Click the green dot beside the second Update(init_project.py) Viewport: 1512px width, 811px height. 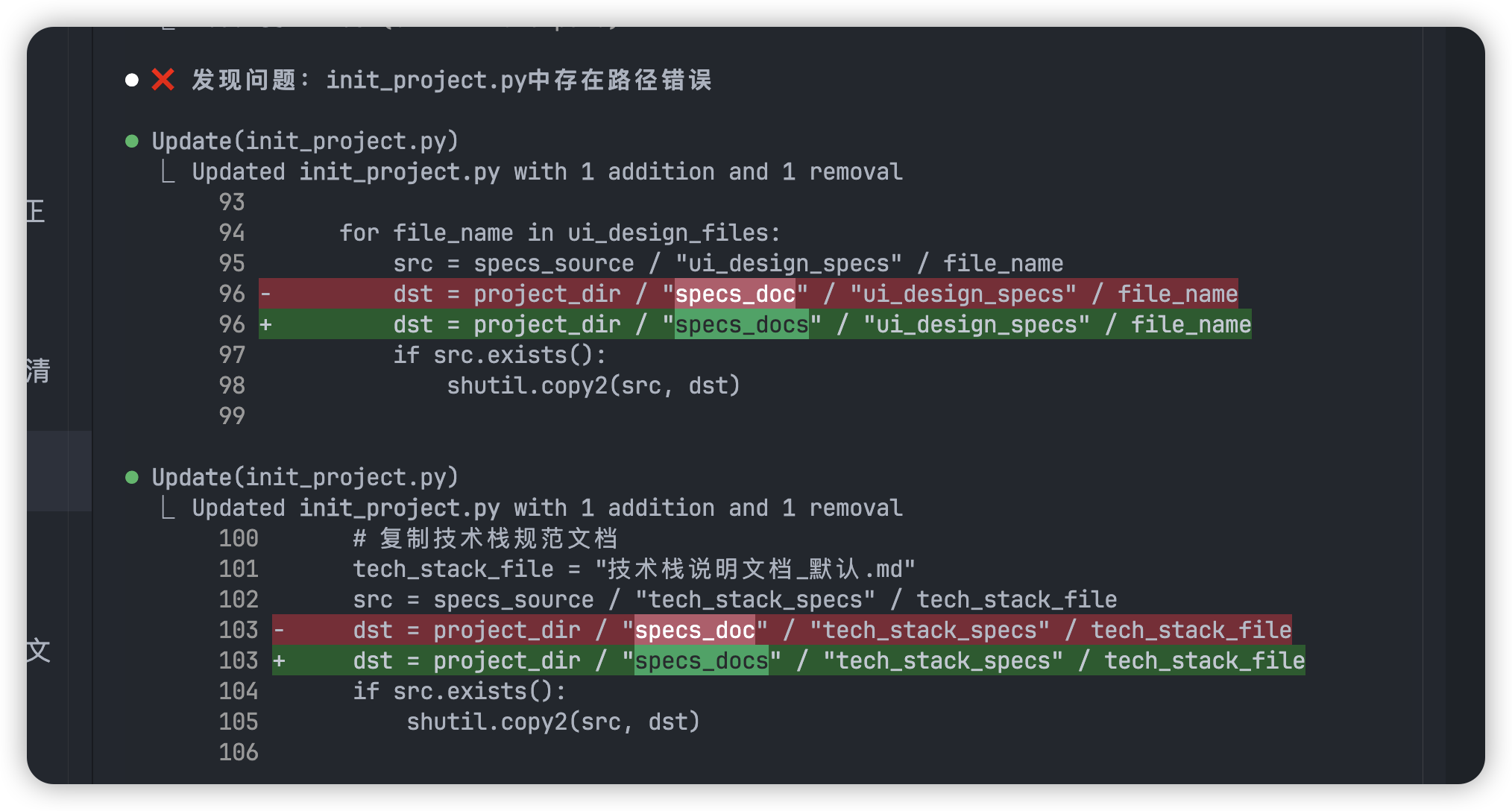tap(132, 477)
